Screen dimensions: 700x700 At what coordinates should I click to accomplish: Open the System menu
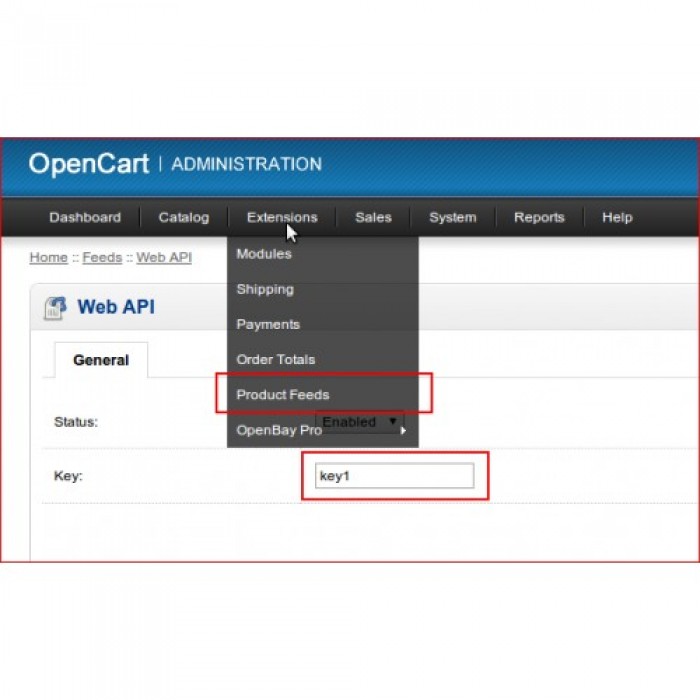(x=453, y=217)
